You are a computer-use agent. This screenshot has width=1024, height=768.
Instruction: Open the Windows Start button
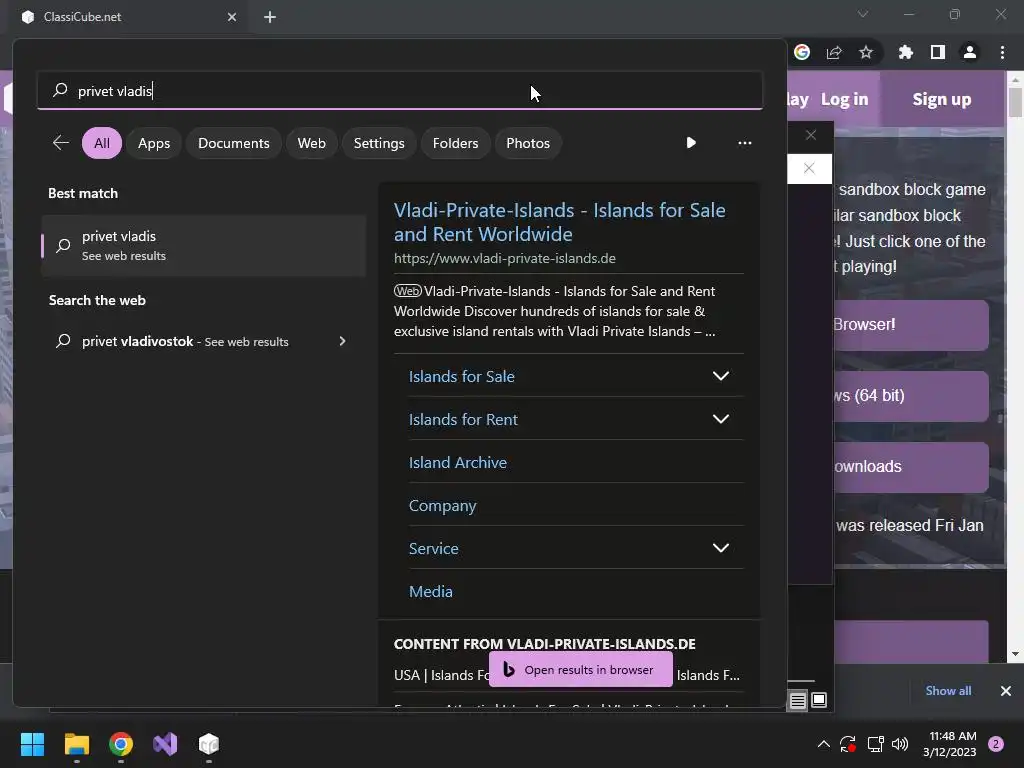[32, 744]
